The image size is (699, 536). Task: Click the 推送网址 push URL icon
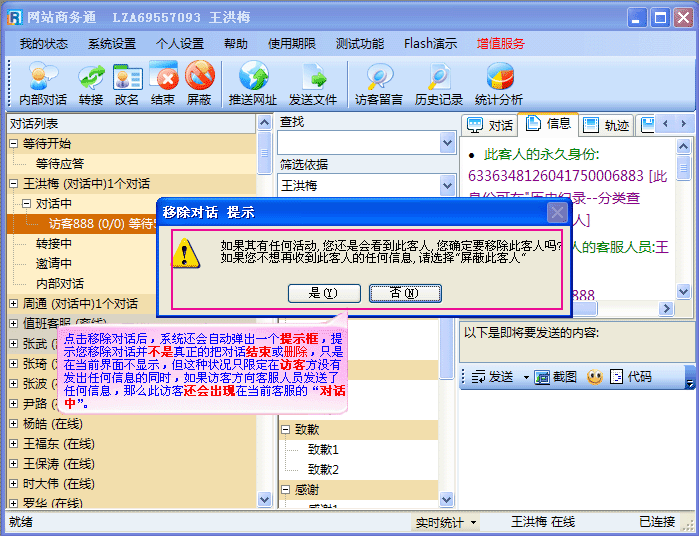(253, 77)
